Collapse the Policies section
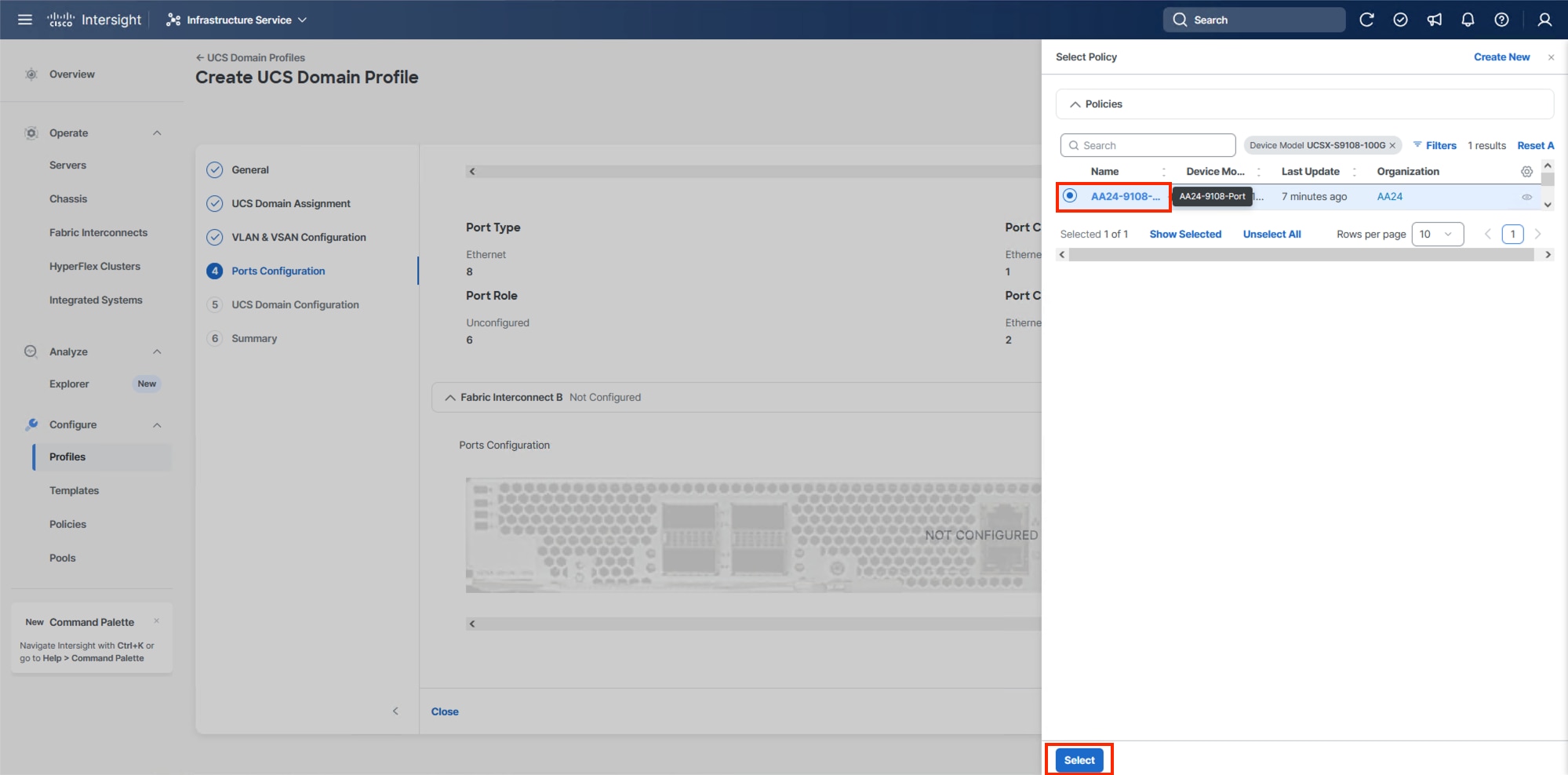The height and width of the screenshot is (775, 1568). point(1075,104)
